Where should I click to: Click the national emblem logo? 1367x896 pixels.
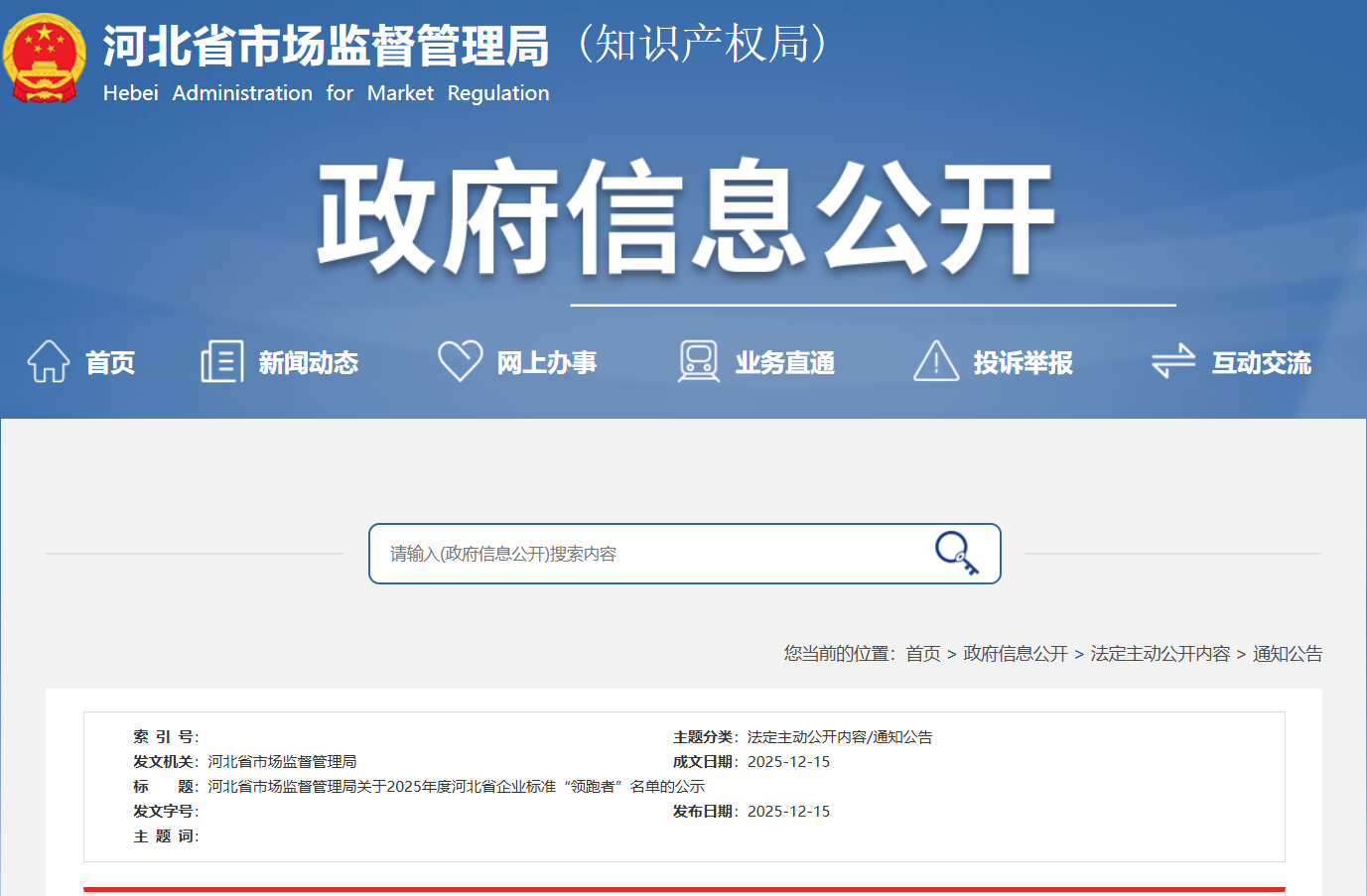[x=45, y=58]
